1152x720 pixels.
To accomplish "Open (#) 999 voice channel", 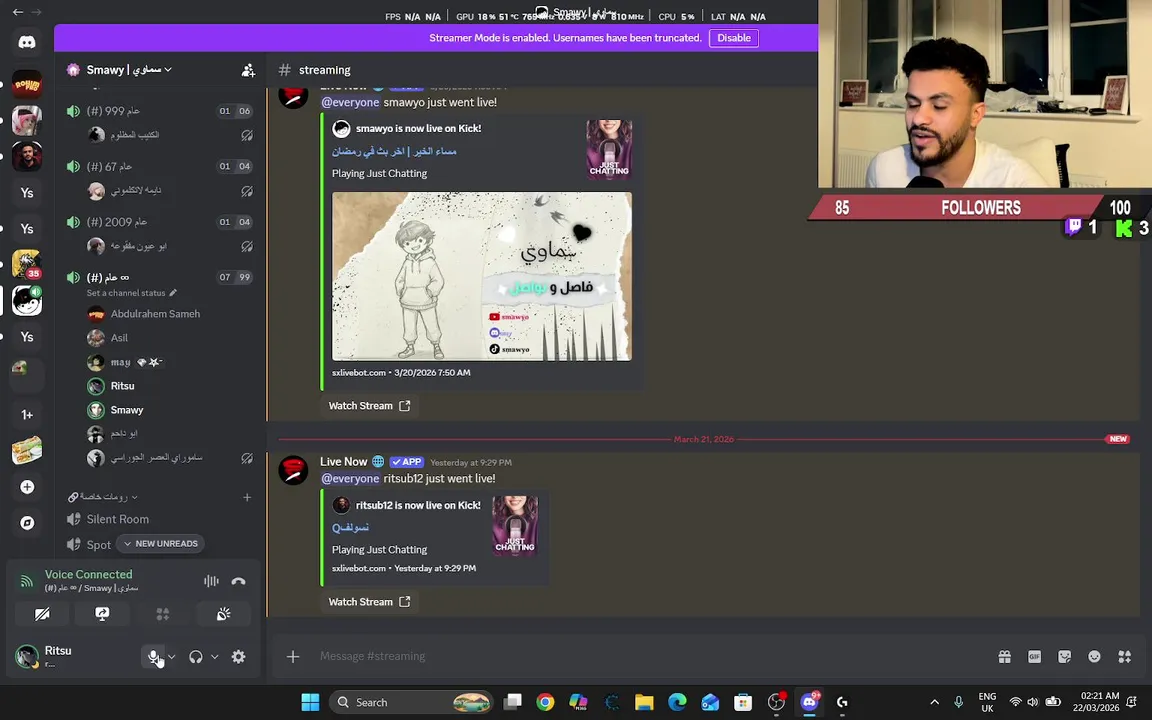I will (x=113, y=111).
